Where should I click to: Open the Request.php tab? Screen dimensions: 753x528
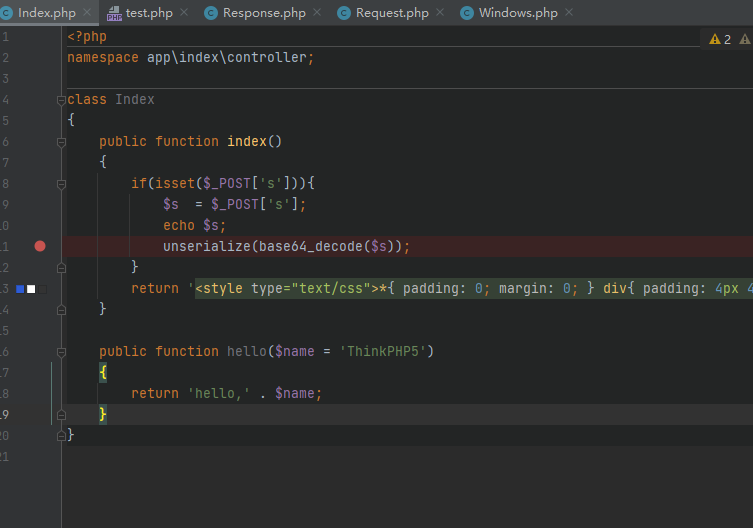tap(392, 13)
